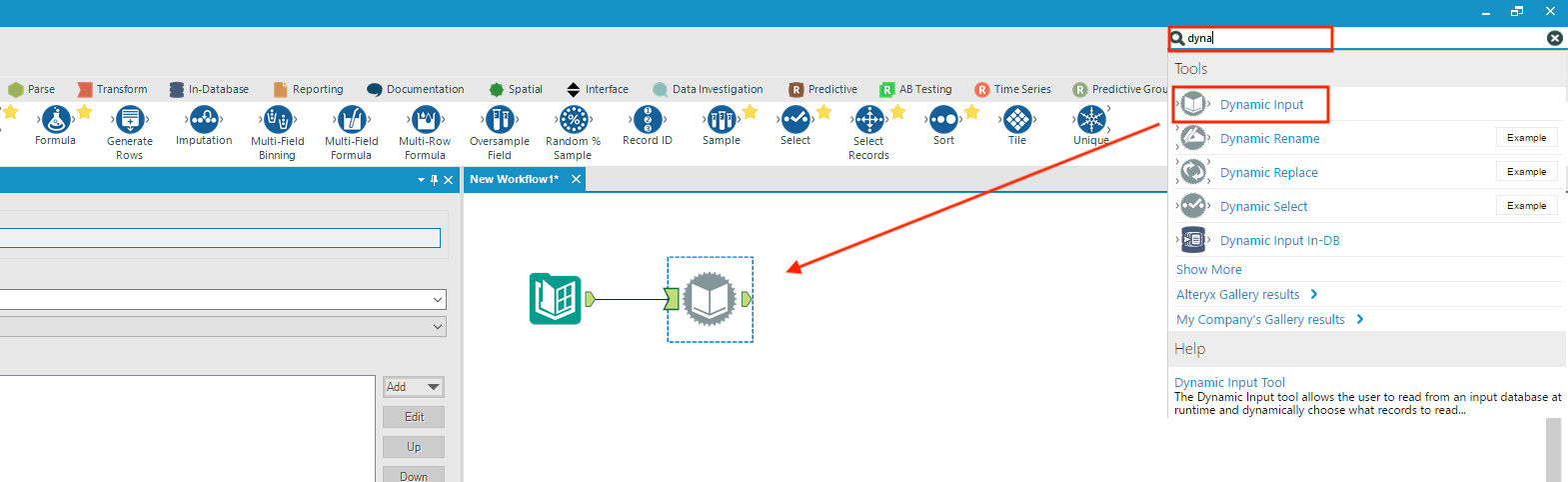Viewport: 1568px width, 482px height.
Task: Open the Spatial tool category
Action: [x=516, y=89]
